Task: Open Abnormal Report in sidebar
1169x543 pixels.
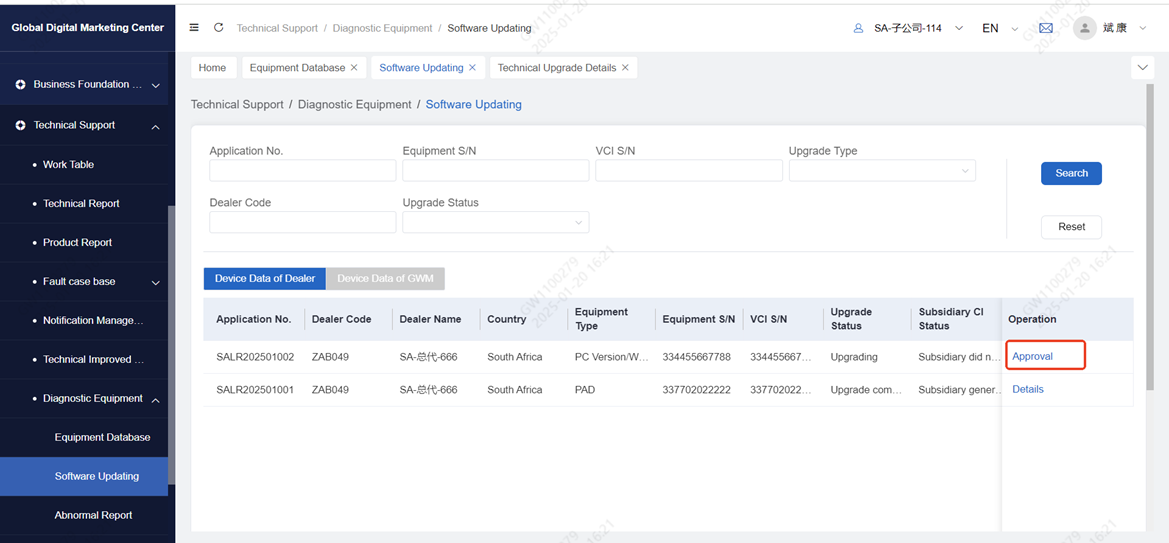Action: (93, 515)
